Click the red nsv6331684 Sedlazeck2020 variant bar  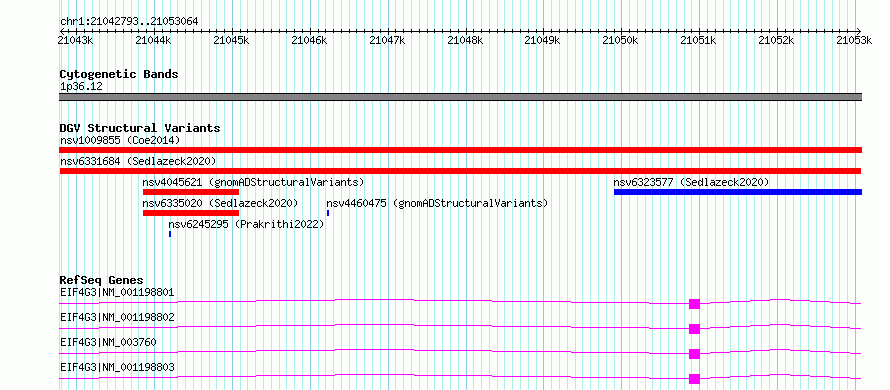coord(460,171)
